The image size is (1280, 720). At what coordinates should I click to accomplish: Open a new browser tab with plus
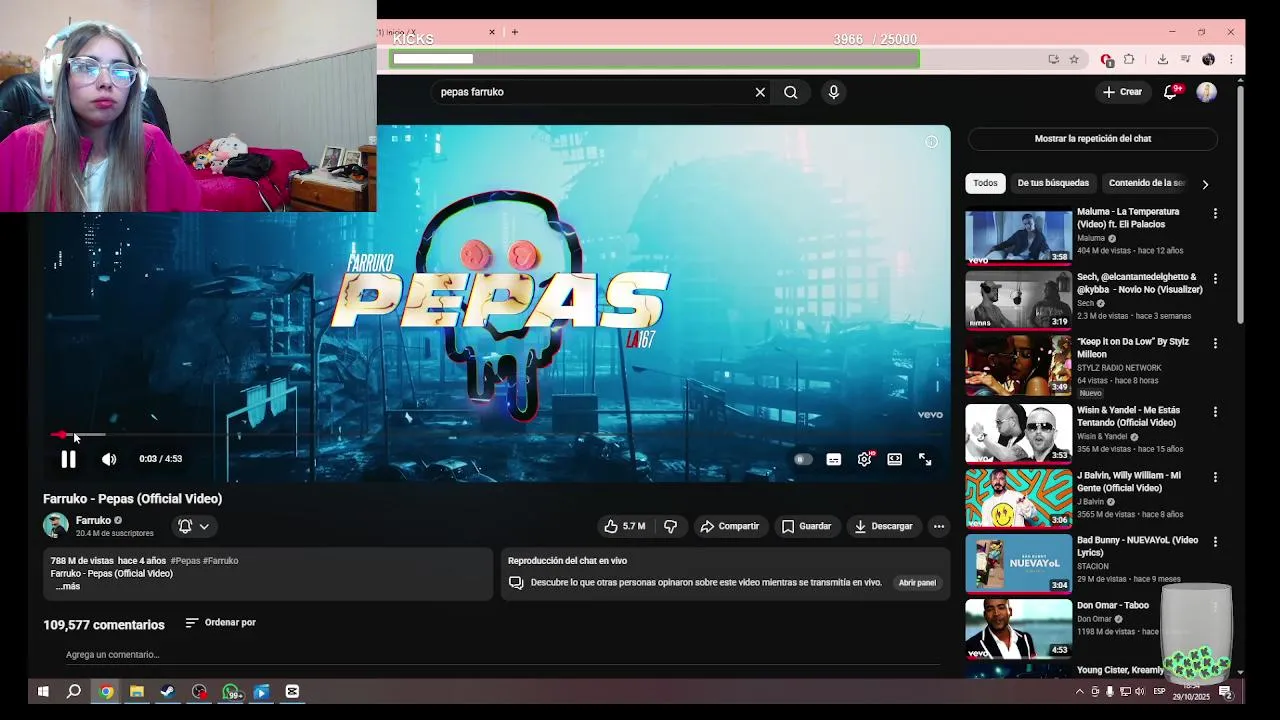(515, 32)
